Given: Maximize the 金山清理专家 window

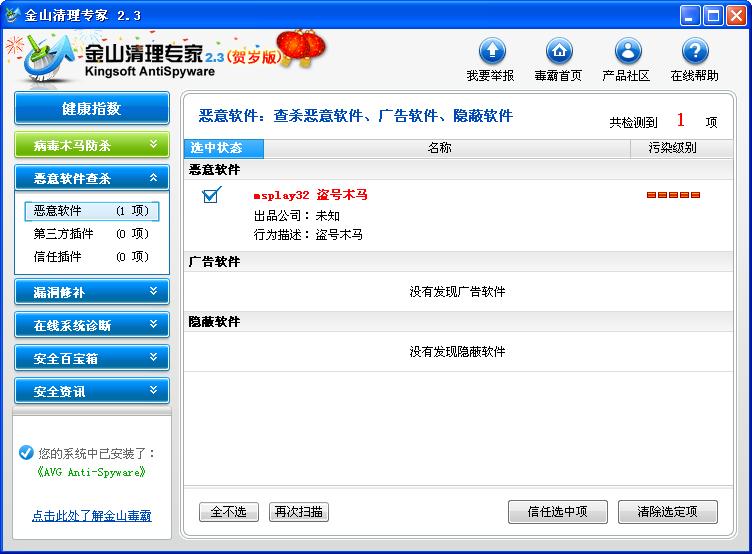Looking at the screenshot, I should coord(713,16).
